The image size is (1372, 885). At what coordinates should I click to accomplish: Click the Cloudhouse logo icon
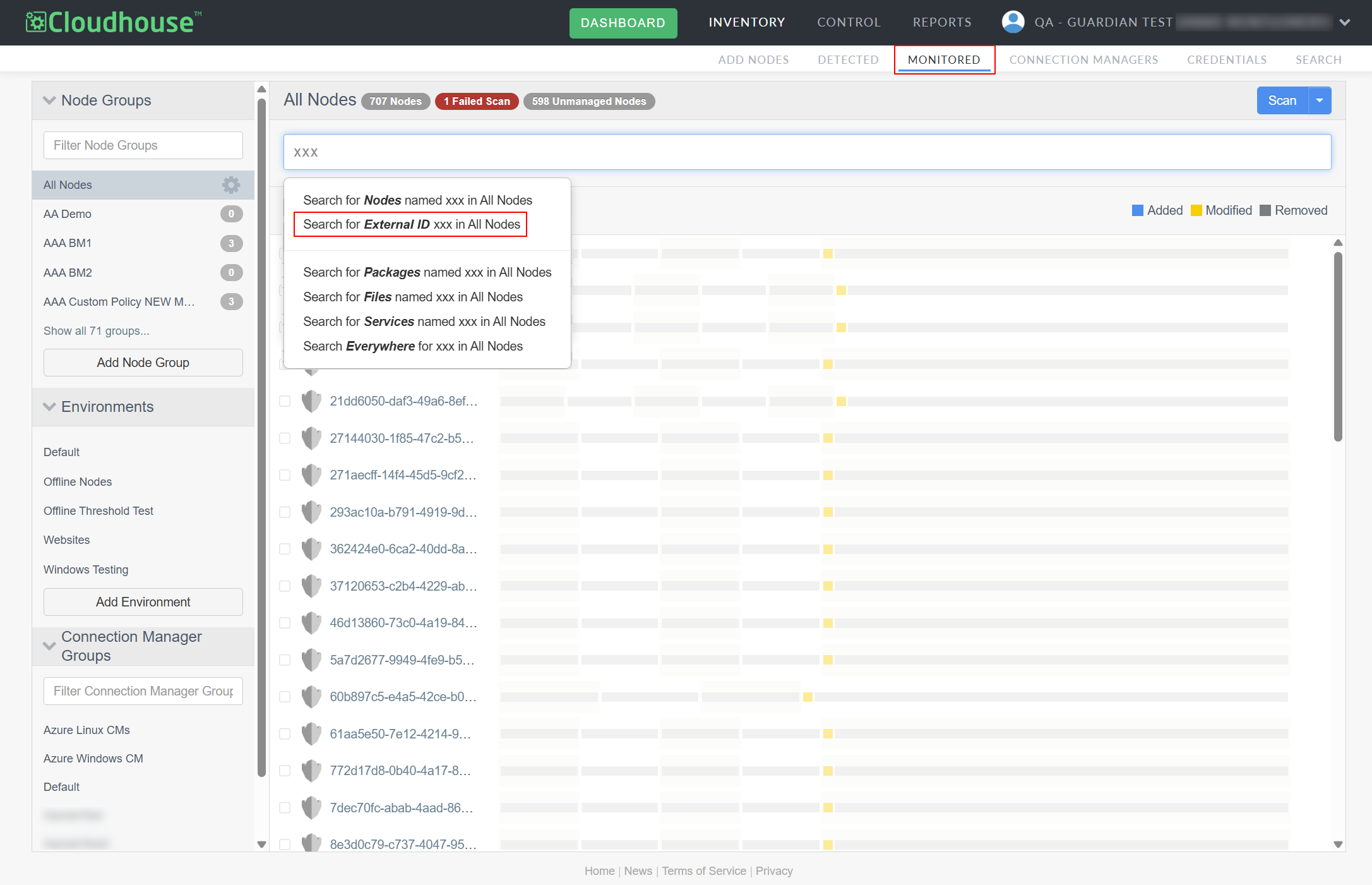point(35,22)
